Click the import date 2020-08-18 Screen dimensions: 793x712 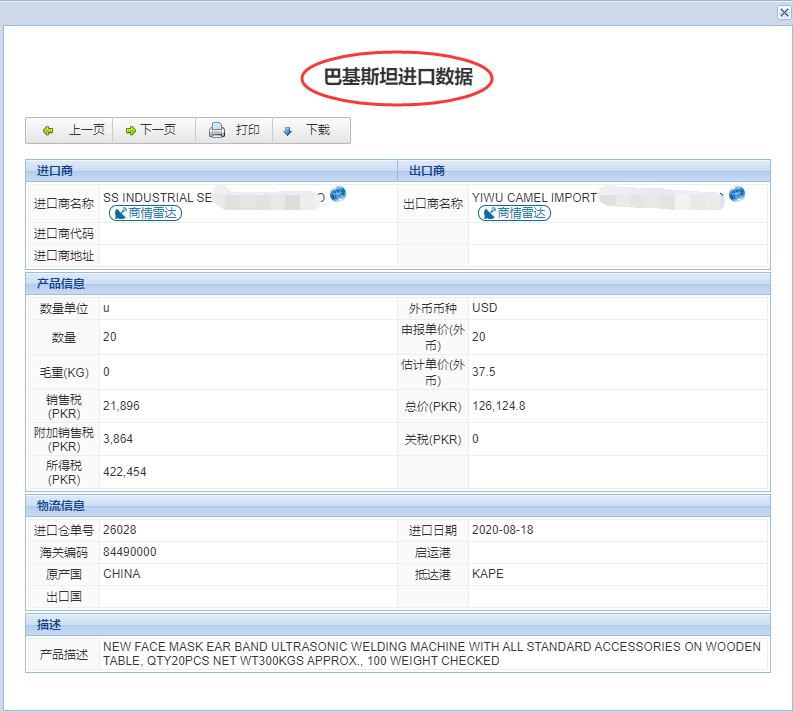[x=502, y=530]
